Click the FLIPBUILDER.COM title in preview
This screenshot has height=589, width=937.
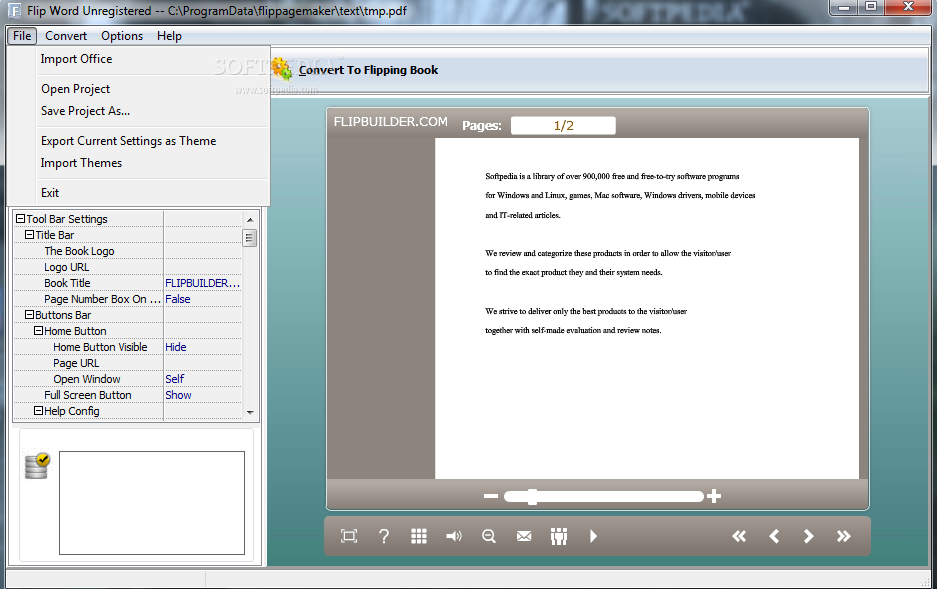pos(390,122)
